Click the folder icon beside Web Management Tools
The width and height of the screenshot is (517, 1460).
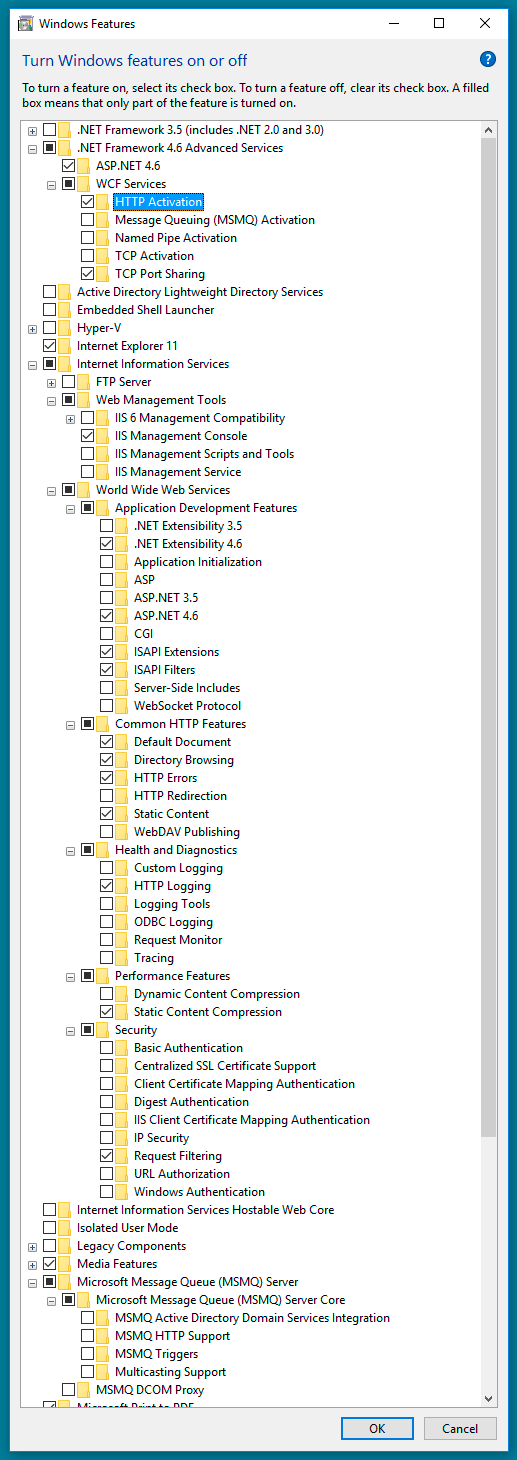(x=84, y=400)
